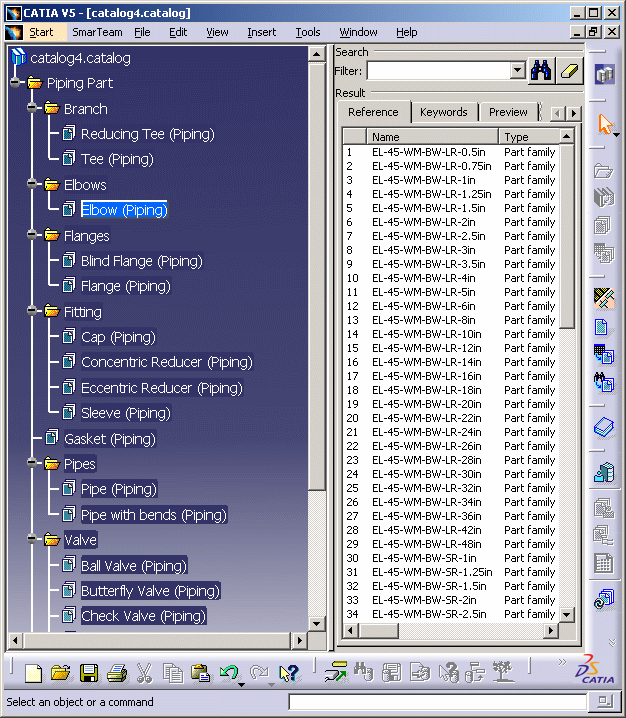Select the Concentric Reducer (Piping) chapter
Screen dimensions: 626x718
tap(167, 362)
